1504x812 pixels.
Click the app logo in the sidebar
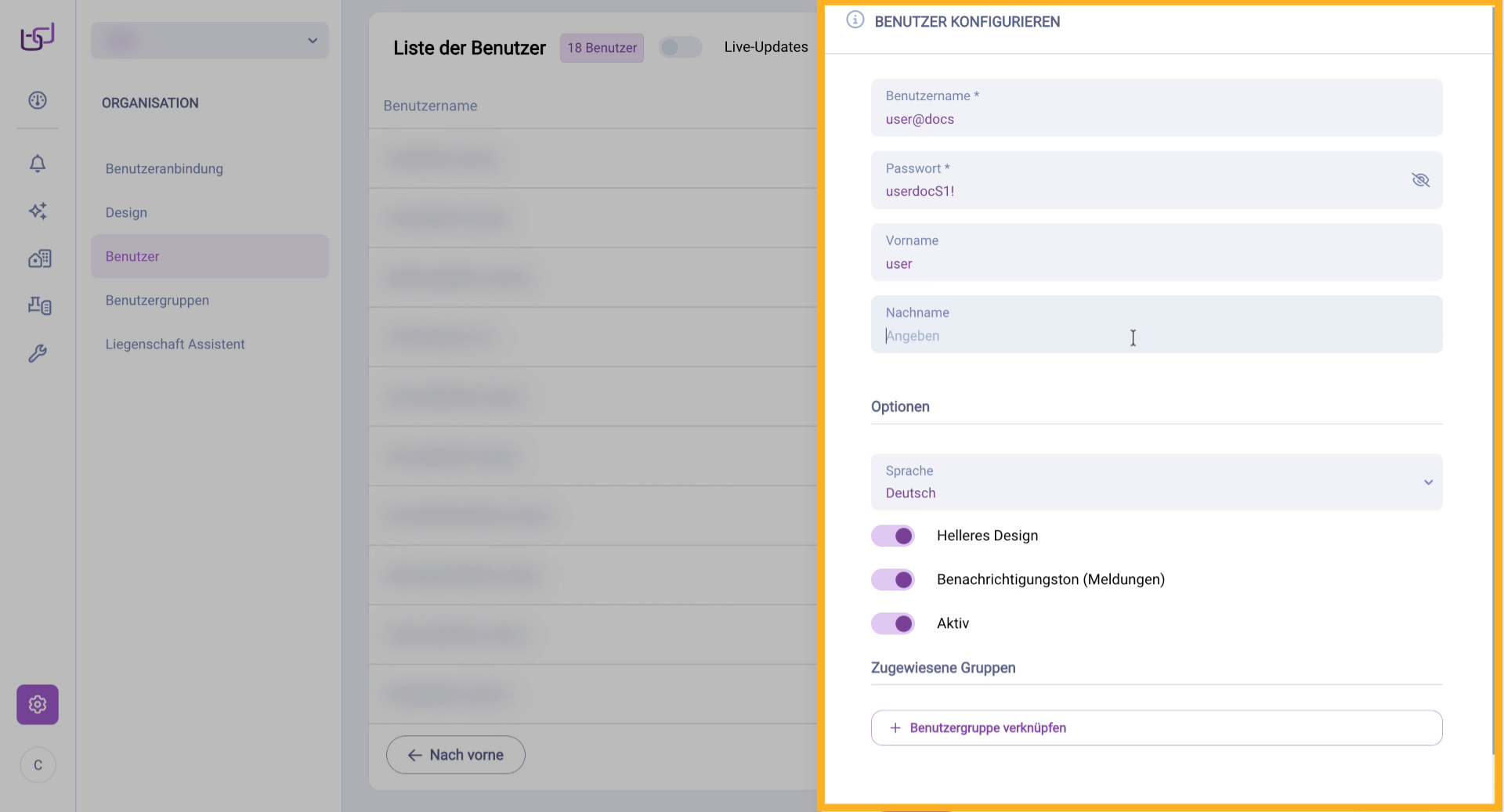coord(38,37)
